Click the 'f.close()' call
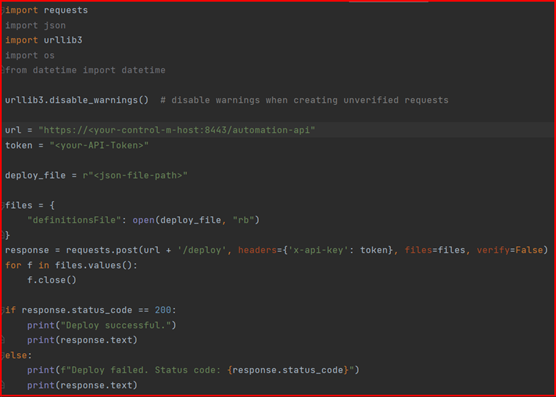Screen dimensions: 556x397 coord(52,280)
